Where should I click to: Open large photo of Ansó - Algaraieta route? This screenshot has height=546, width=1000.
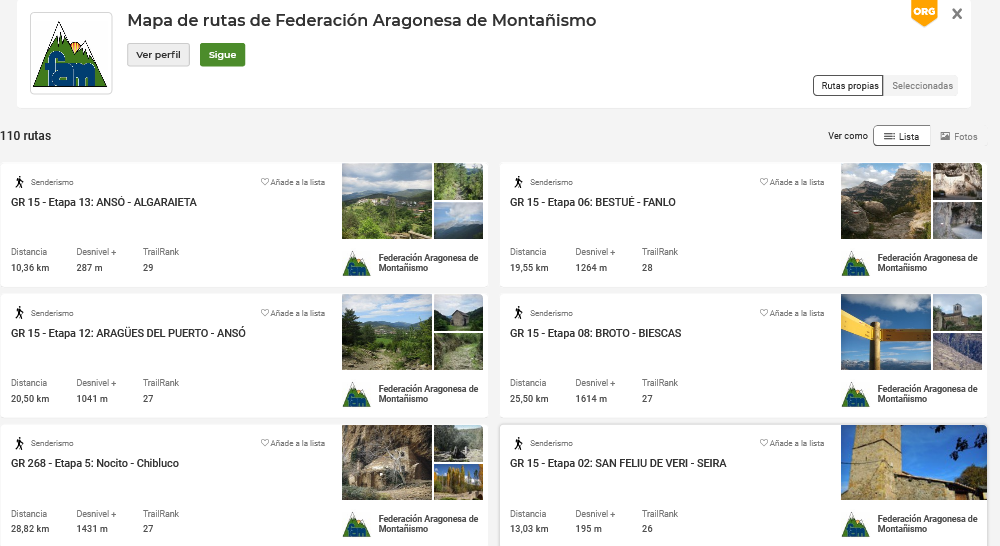(387, 201)
